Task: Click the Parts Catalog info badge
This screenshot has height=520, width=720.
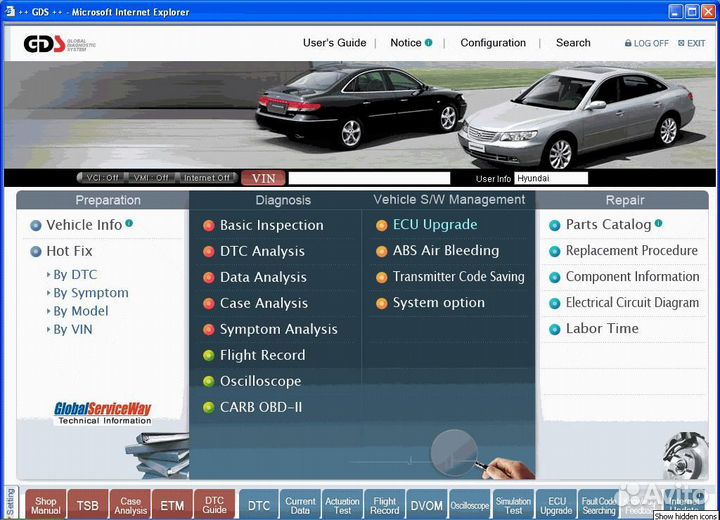Action: click(660, 224)
